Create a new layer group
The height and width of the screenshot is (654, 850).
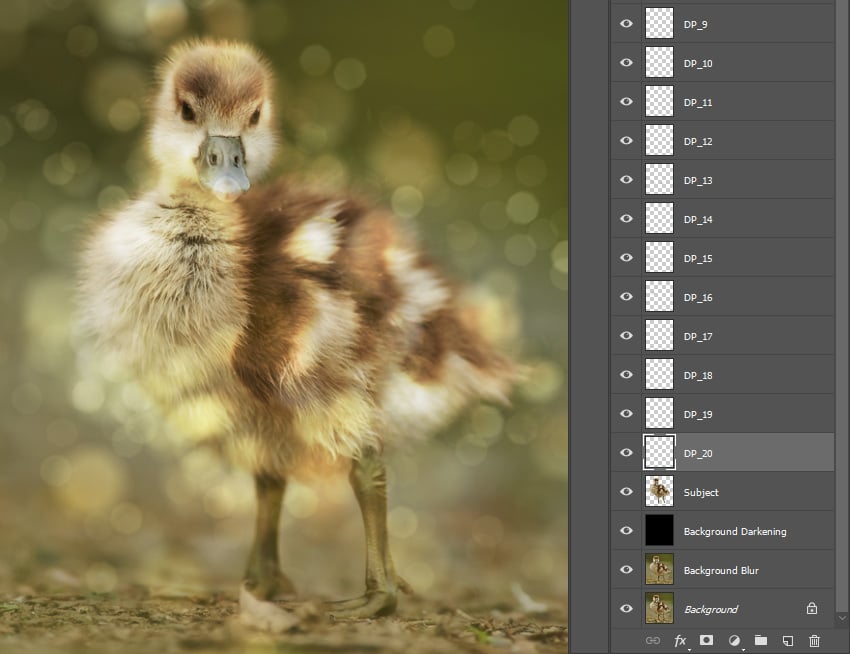(x=760, y=640)
